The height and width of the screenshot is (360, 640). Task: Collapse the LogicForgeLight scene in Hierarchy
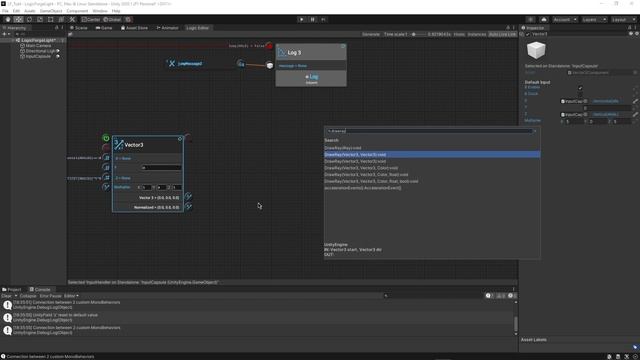pos(13,40)
